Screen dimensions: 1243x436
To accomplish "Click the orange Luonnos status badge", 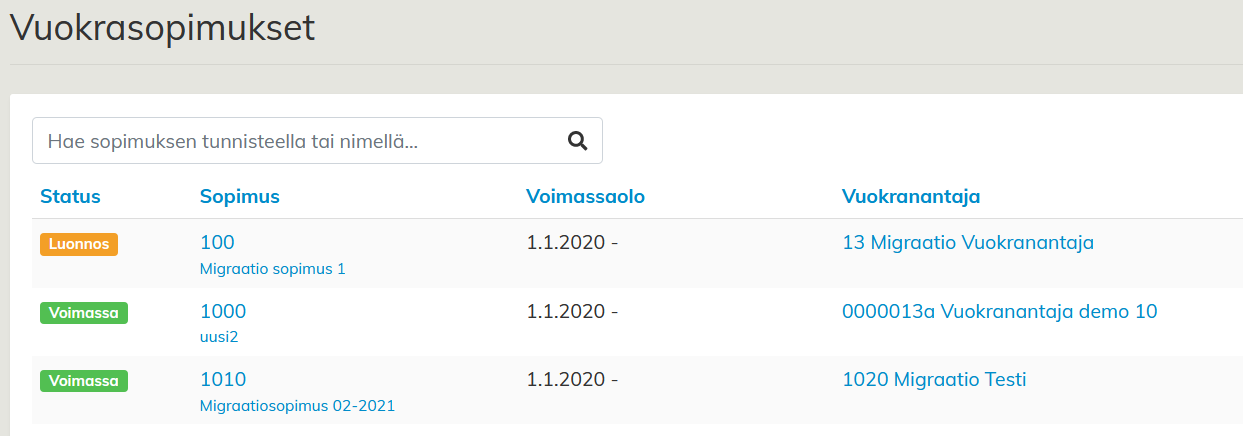I will pyautogui.click(x=79, y=244).
